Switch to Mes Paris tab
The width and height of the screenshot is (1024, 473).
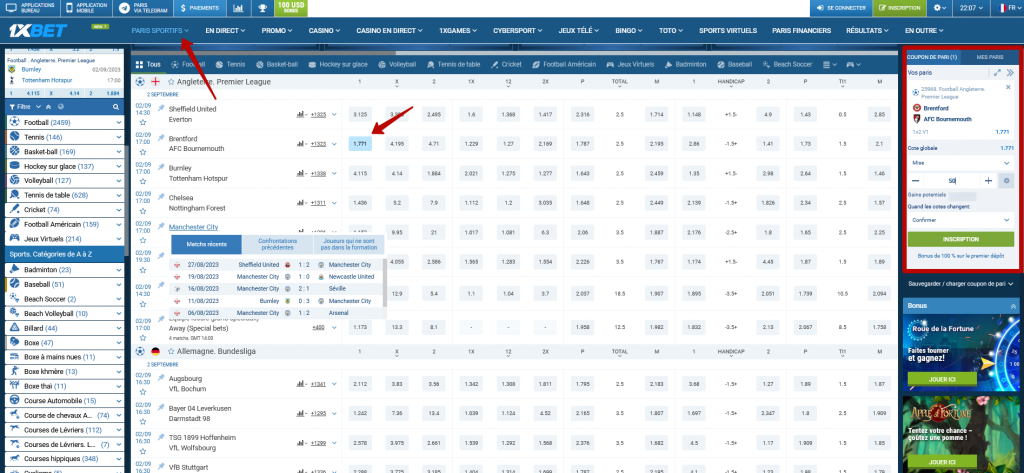tap(990, 57)
